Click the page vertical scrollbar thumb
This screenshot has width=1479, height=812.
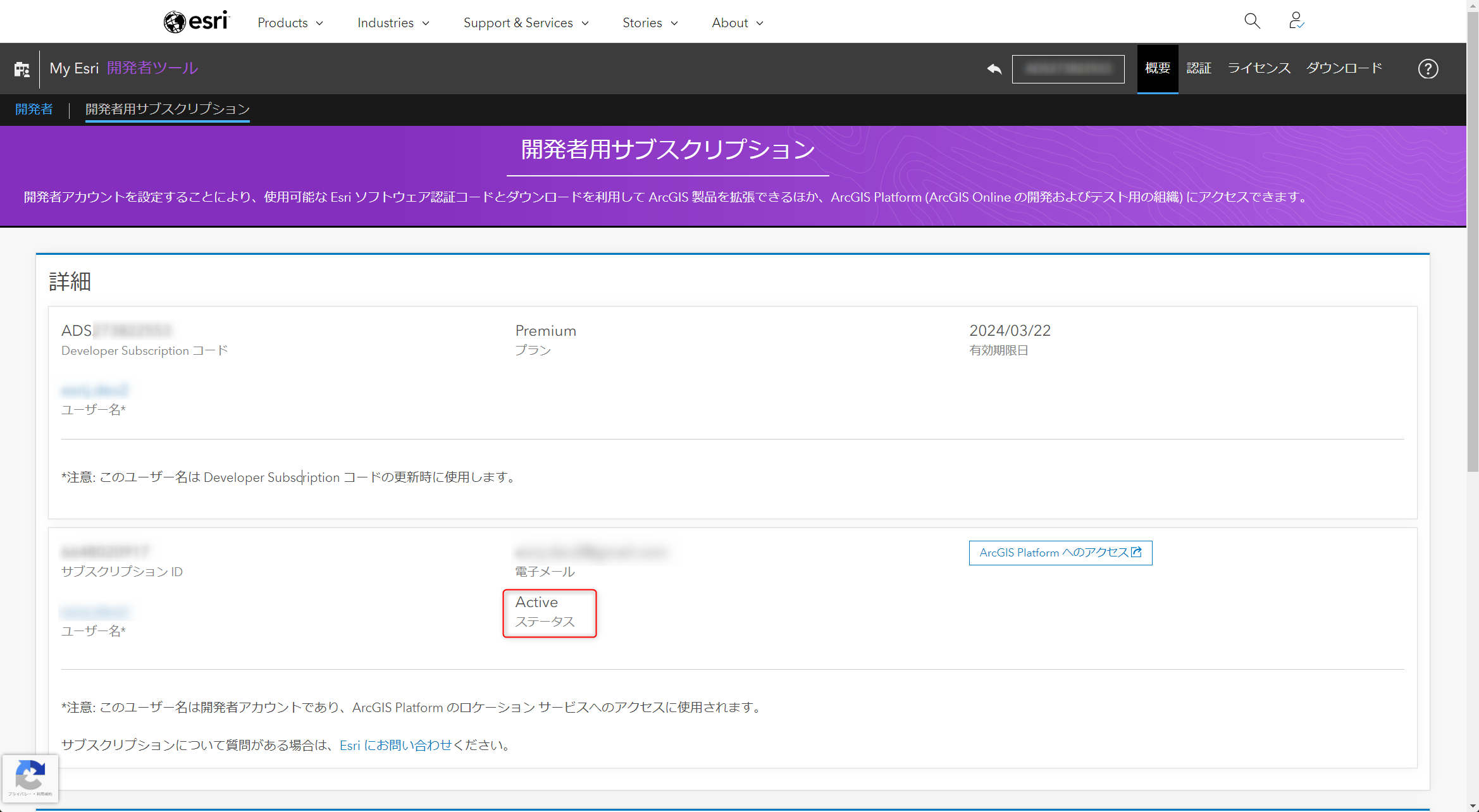1473,242
